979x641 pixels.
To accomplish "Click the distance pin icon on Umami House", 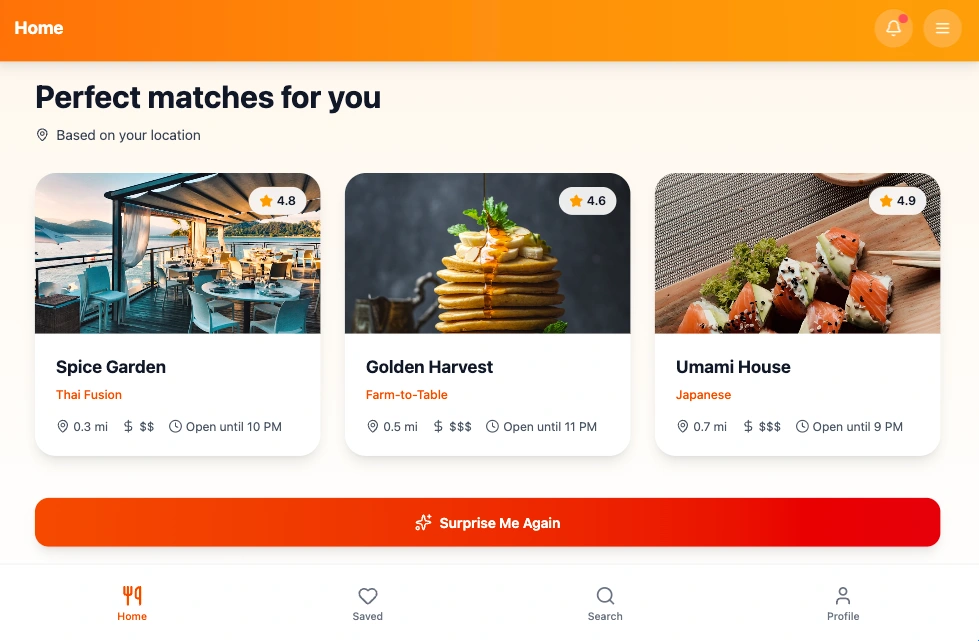I will click(x=682, y=426).
